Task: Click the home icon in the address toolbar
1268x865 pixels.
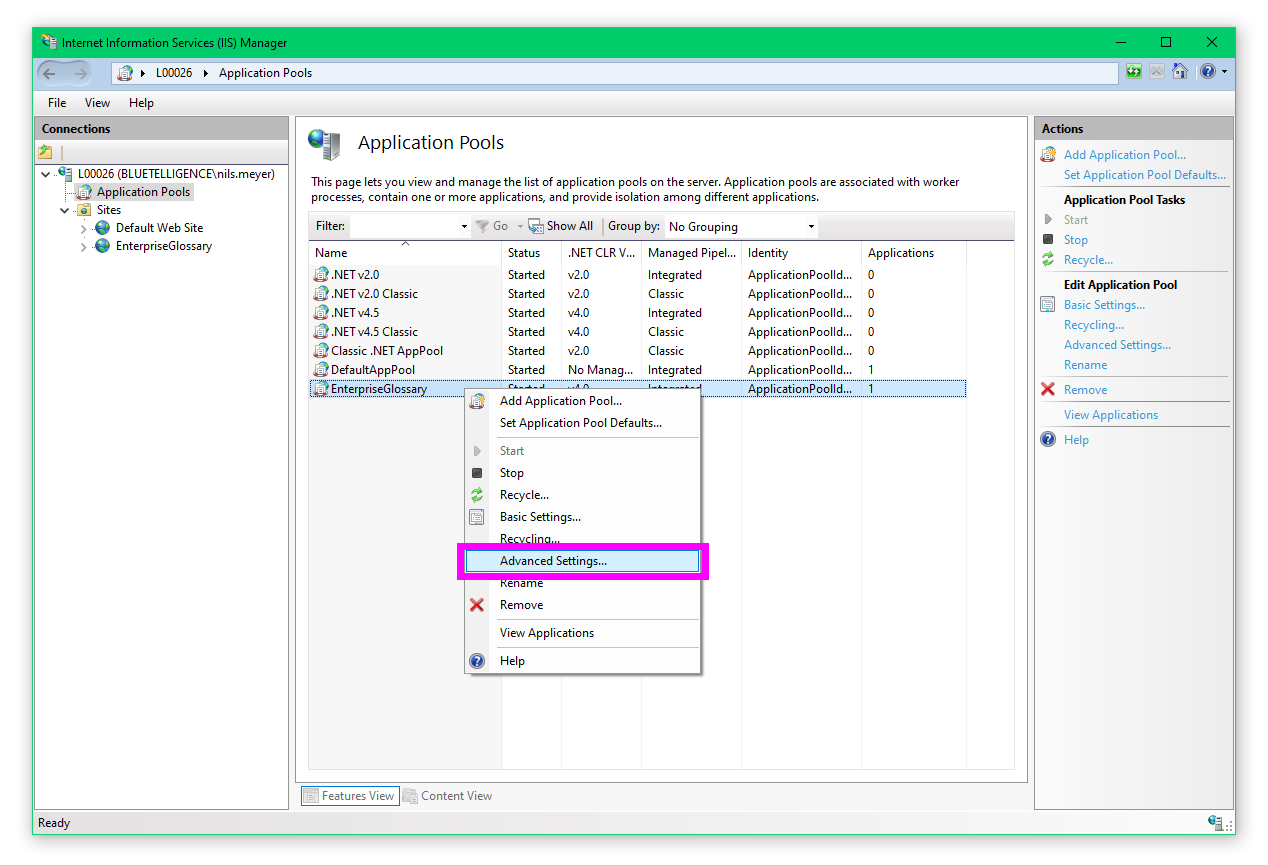Action: [1180, 72]
